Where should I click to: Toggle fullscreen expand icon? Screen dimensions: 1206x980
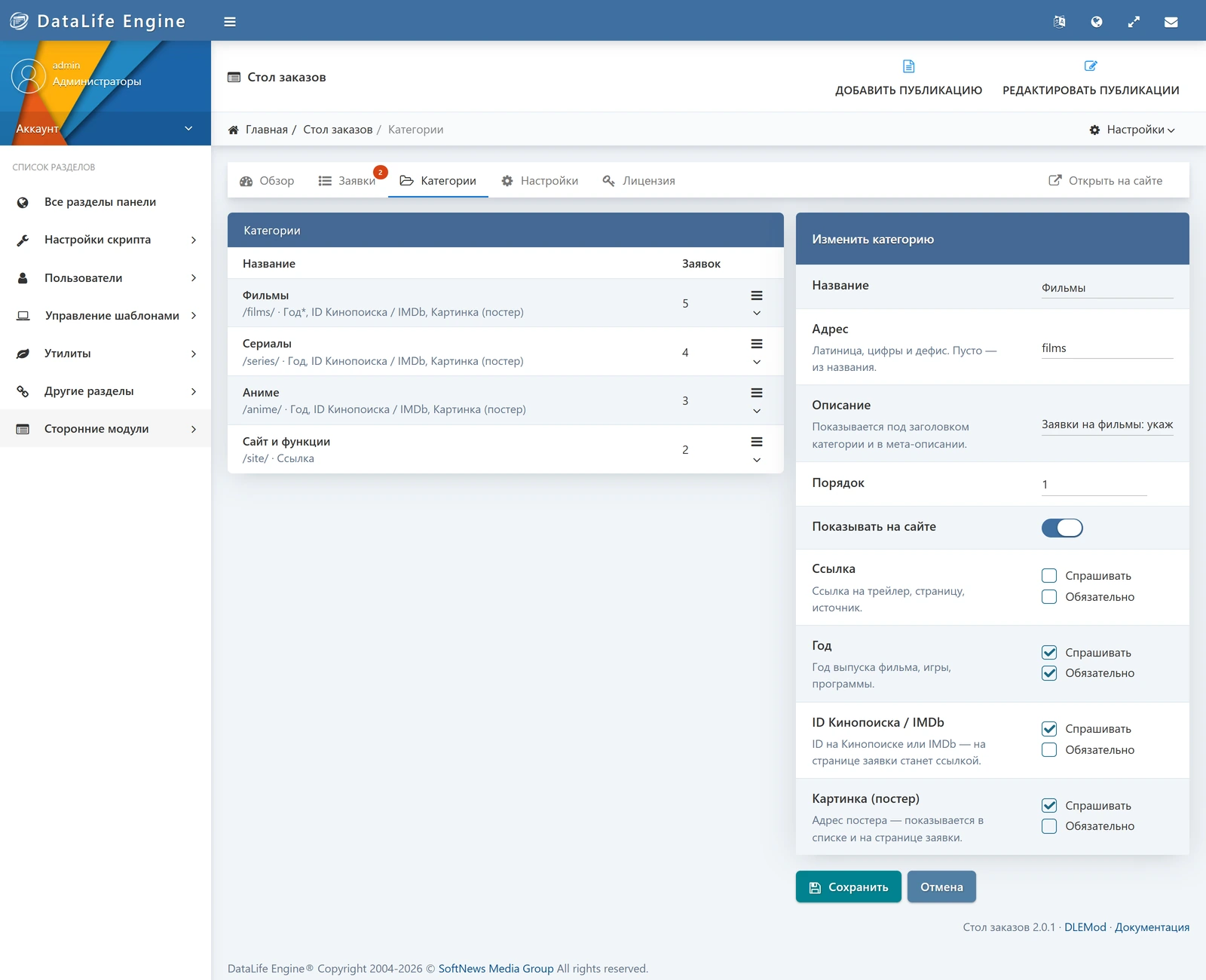(x=1134, y=22)
